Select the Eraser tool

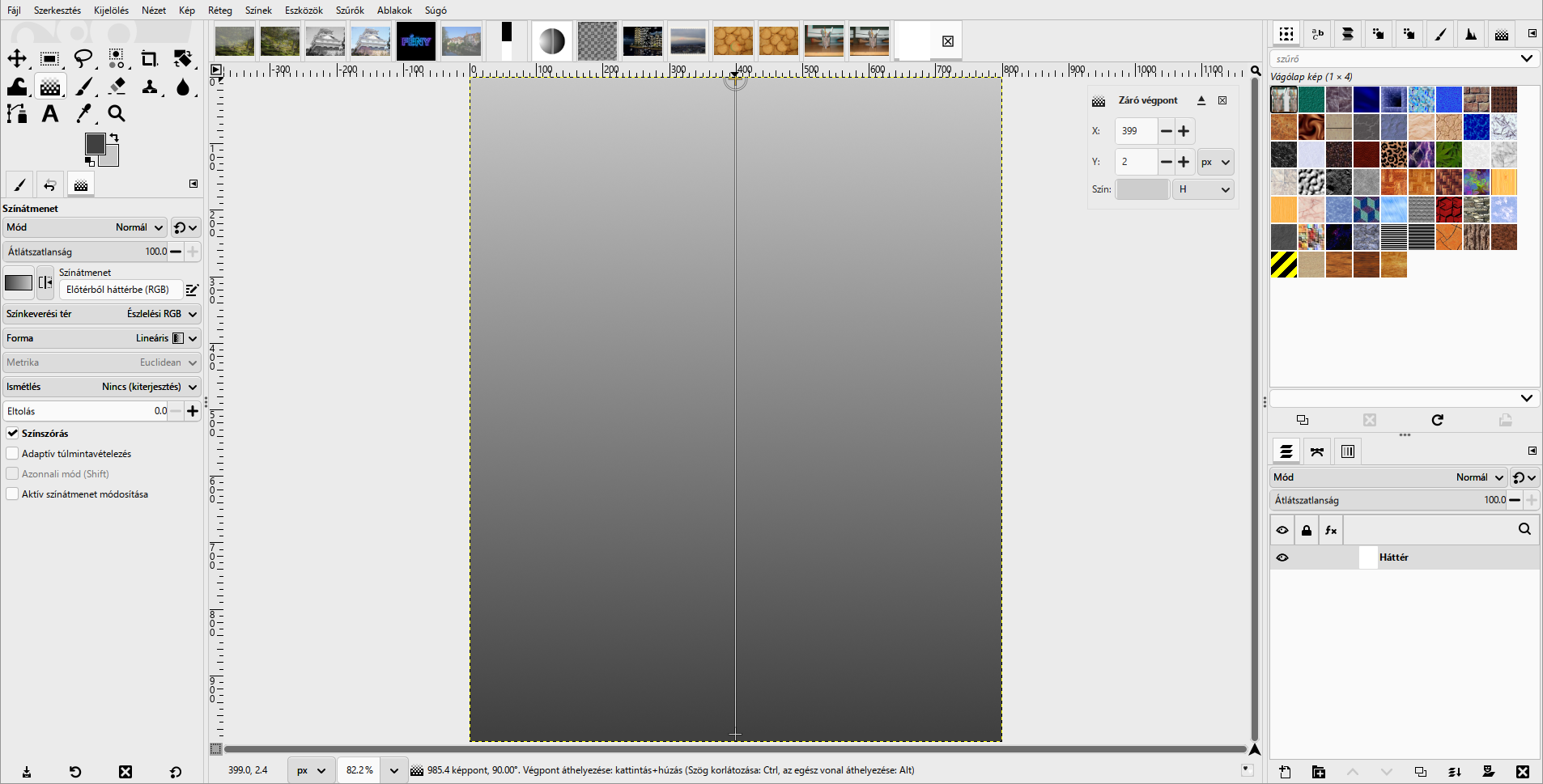point(117,86)
